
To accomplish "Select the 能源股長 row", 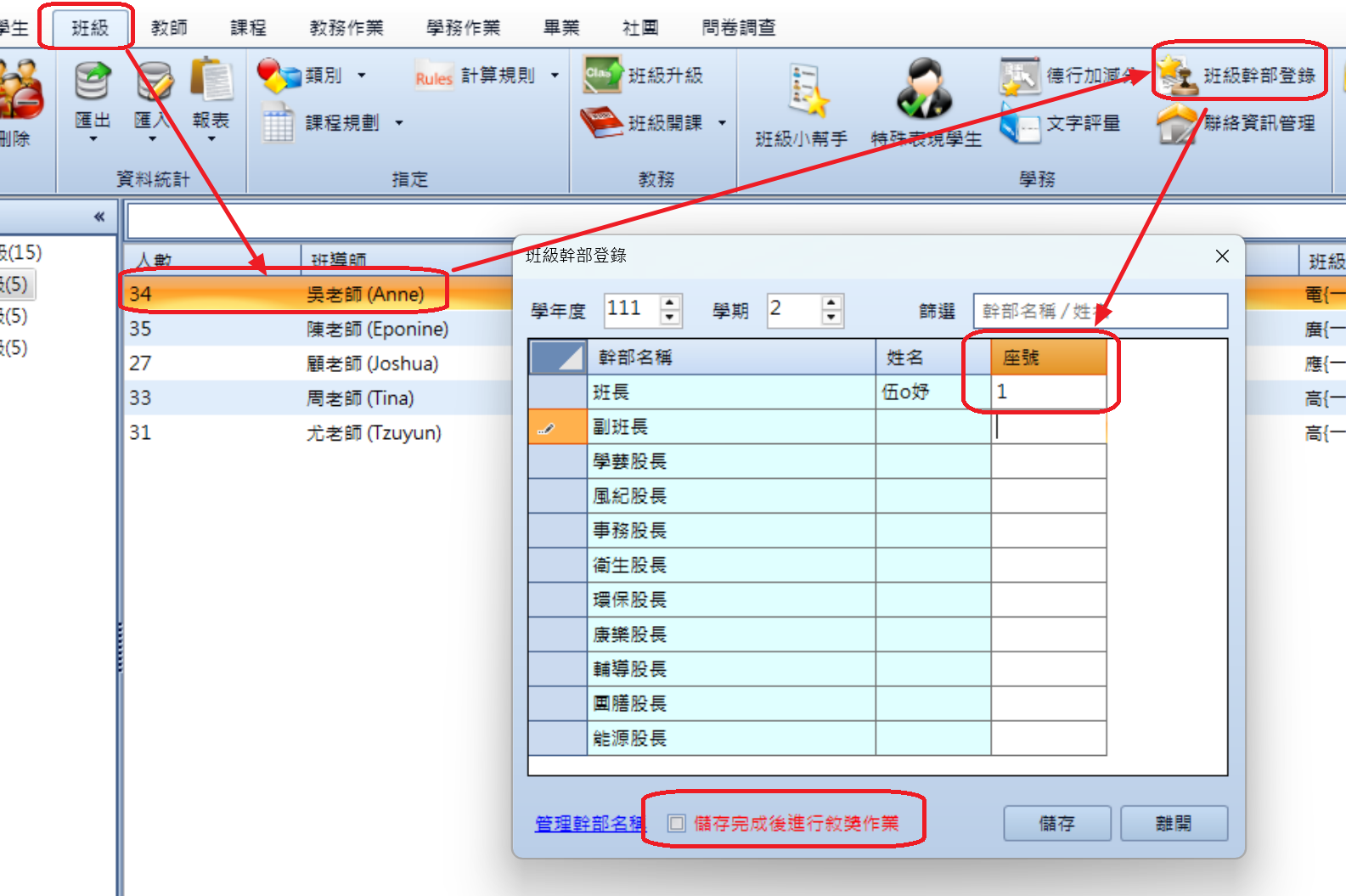I will pyautogui.click(x=817, y=738).
